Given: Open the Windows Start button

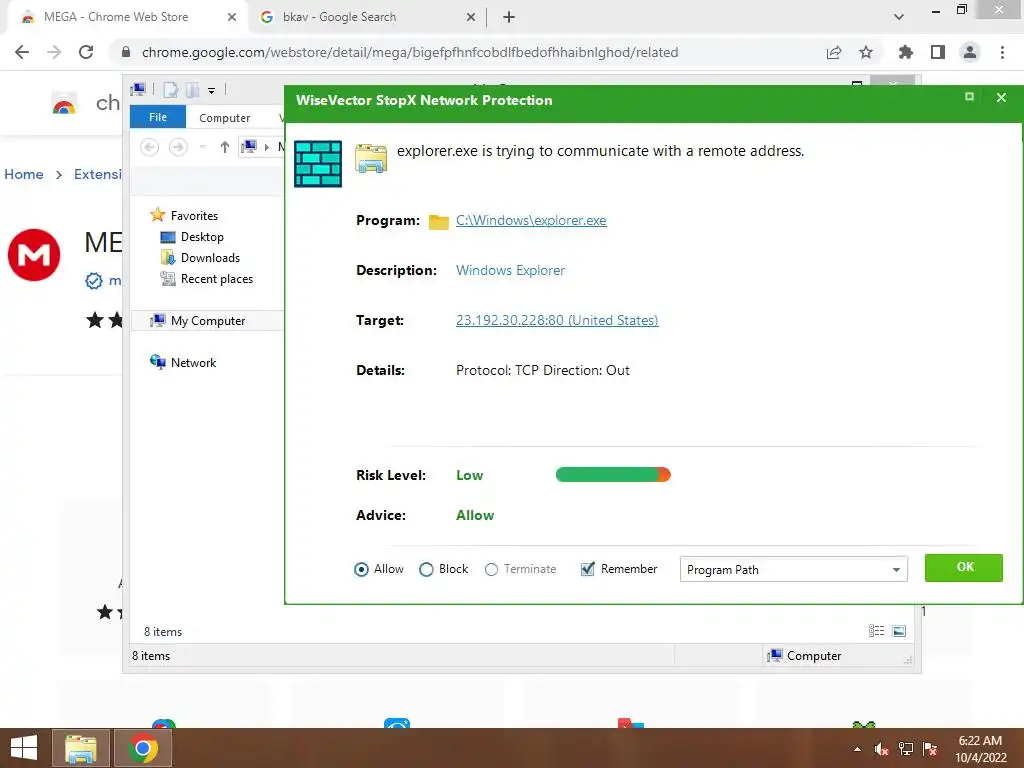Looking at the screenshot, I should pos(24,748).
